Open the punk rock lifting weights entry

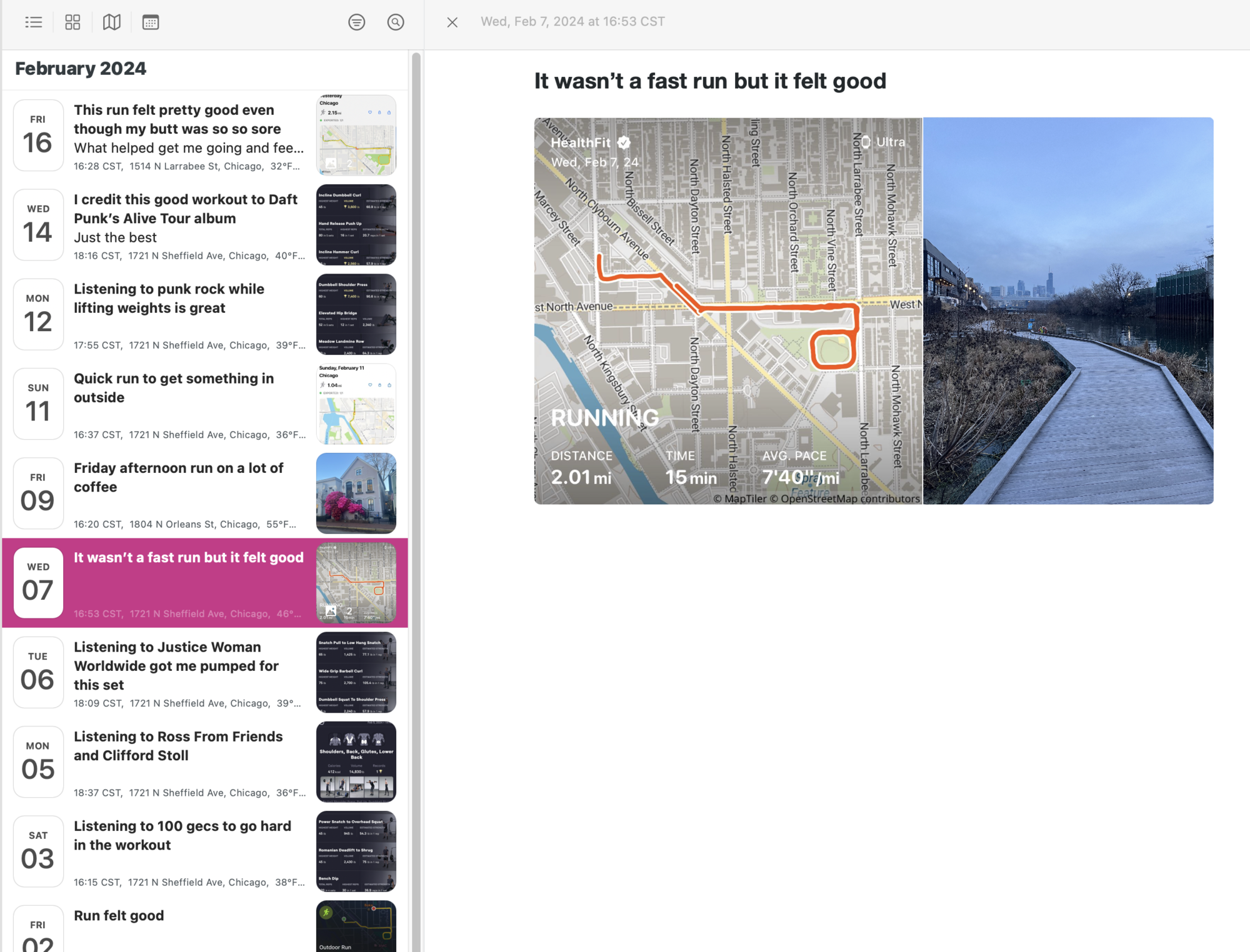(205, 314)
